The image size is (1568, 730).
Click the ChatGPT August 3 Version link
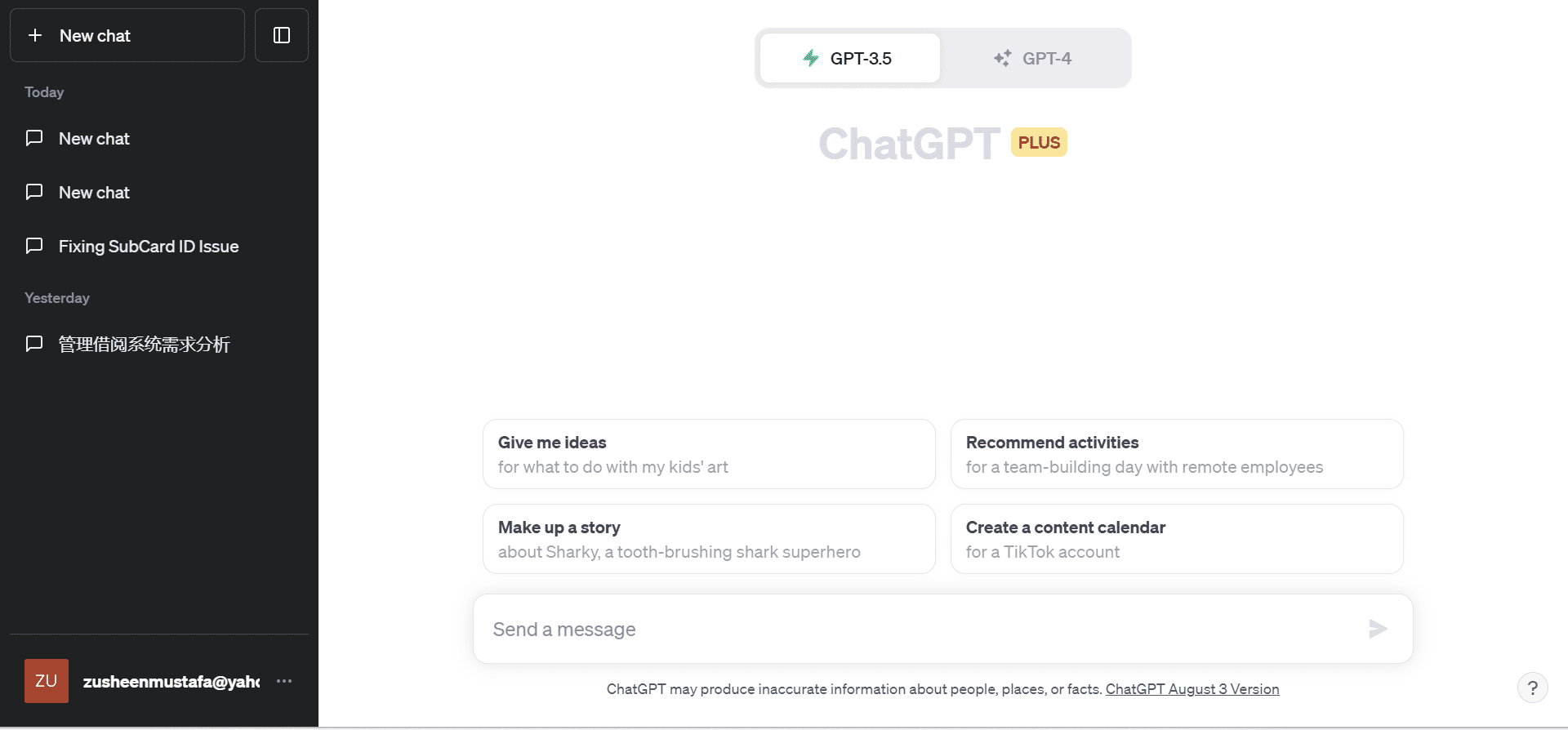(1192, 689)
